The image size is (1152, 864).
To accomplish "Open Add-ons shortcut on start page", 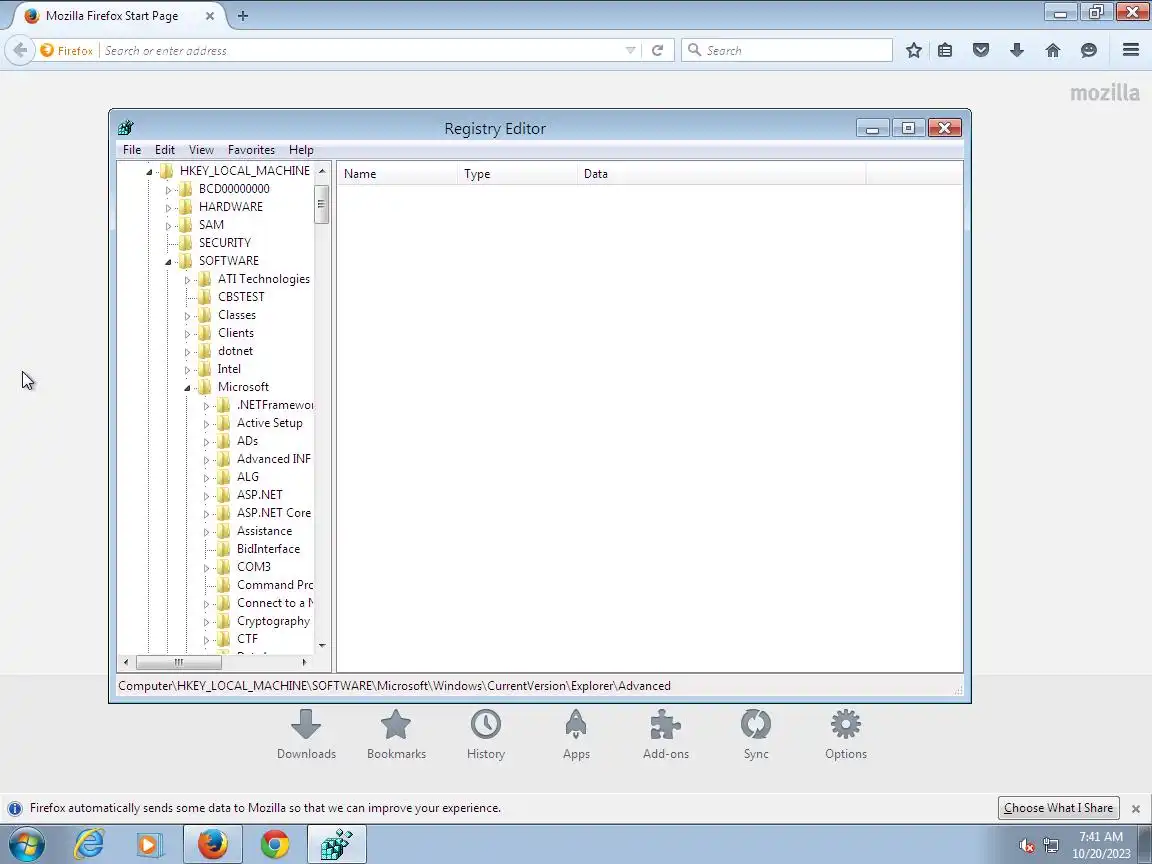I will [666, 734].
